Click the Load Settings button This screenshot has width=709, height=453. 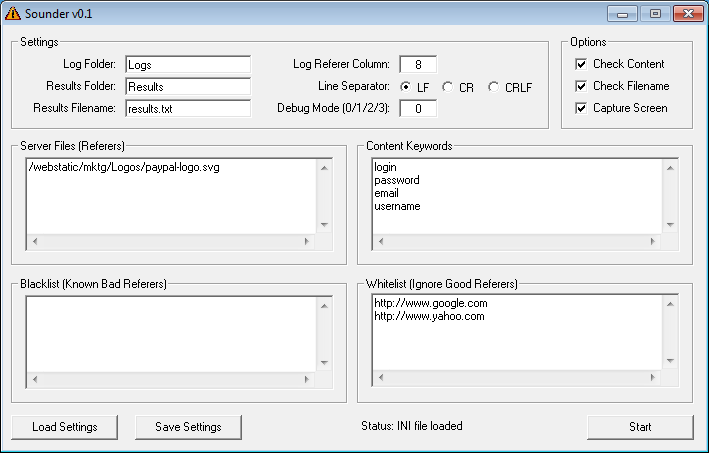[65, 427]
